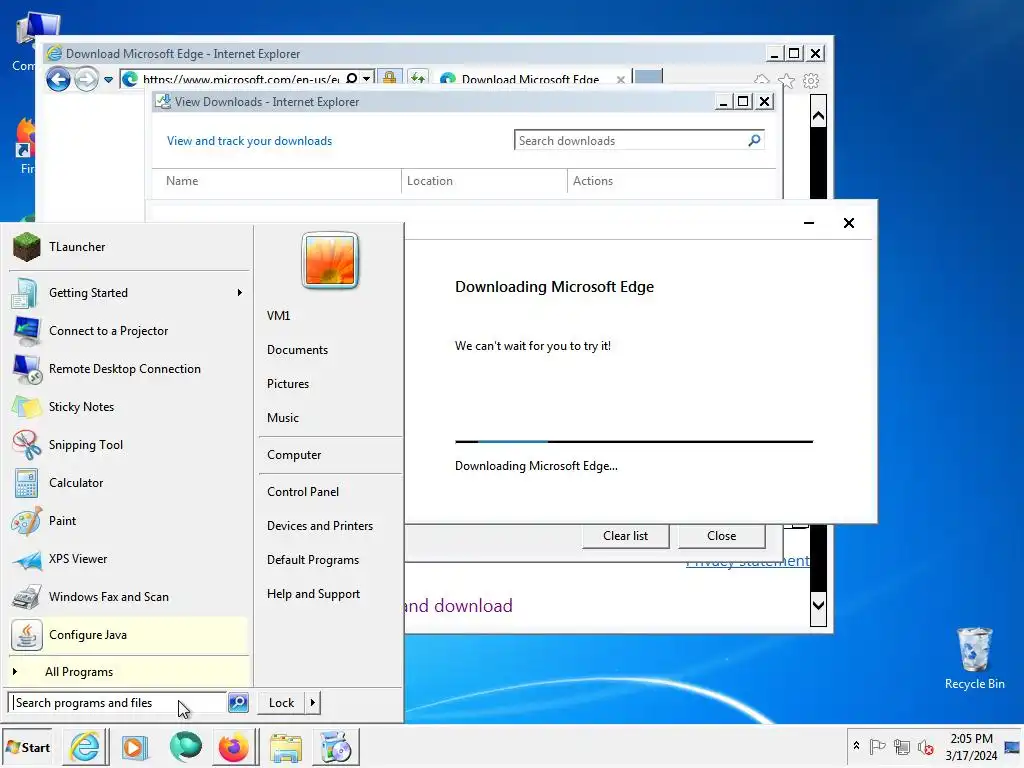Select the Download Microsoft Edge tab
Viewport: 1024px width, 768px height.
tap(530, 79)
